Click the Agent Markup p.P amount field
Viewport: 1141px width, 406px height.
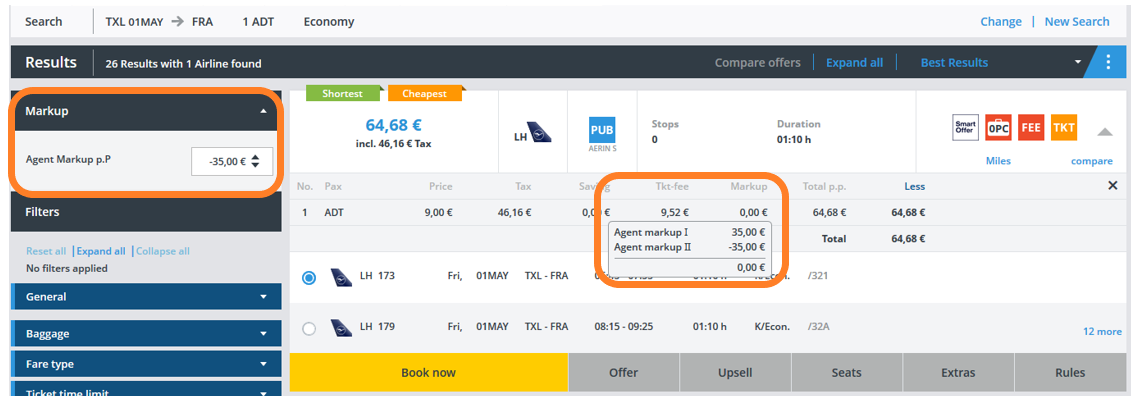click(x=222, y=161)
